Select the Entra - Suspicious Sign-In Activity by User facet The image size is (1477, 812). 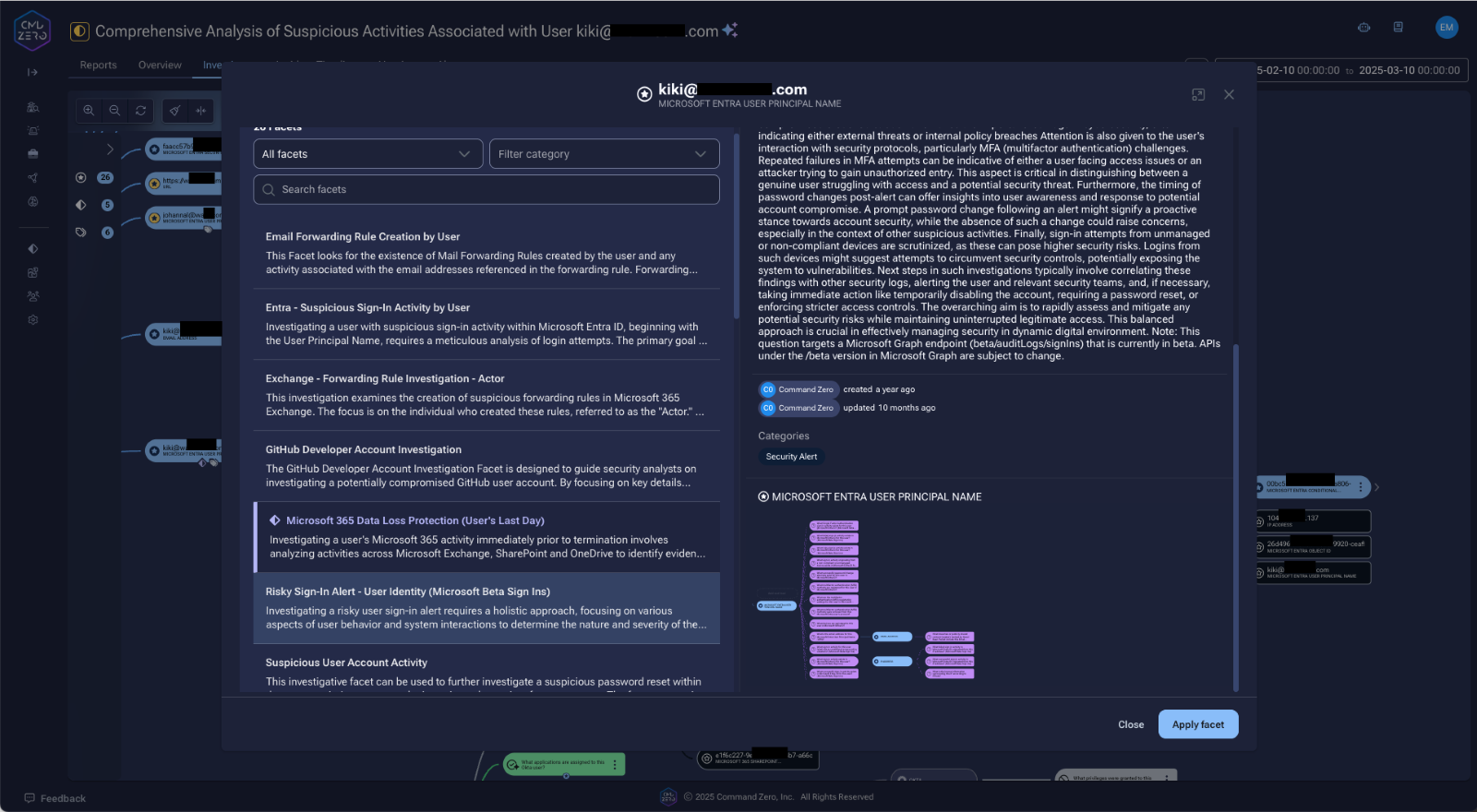(486, 325)
